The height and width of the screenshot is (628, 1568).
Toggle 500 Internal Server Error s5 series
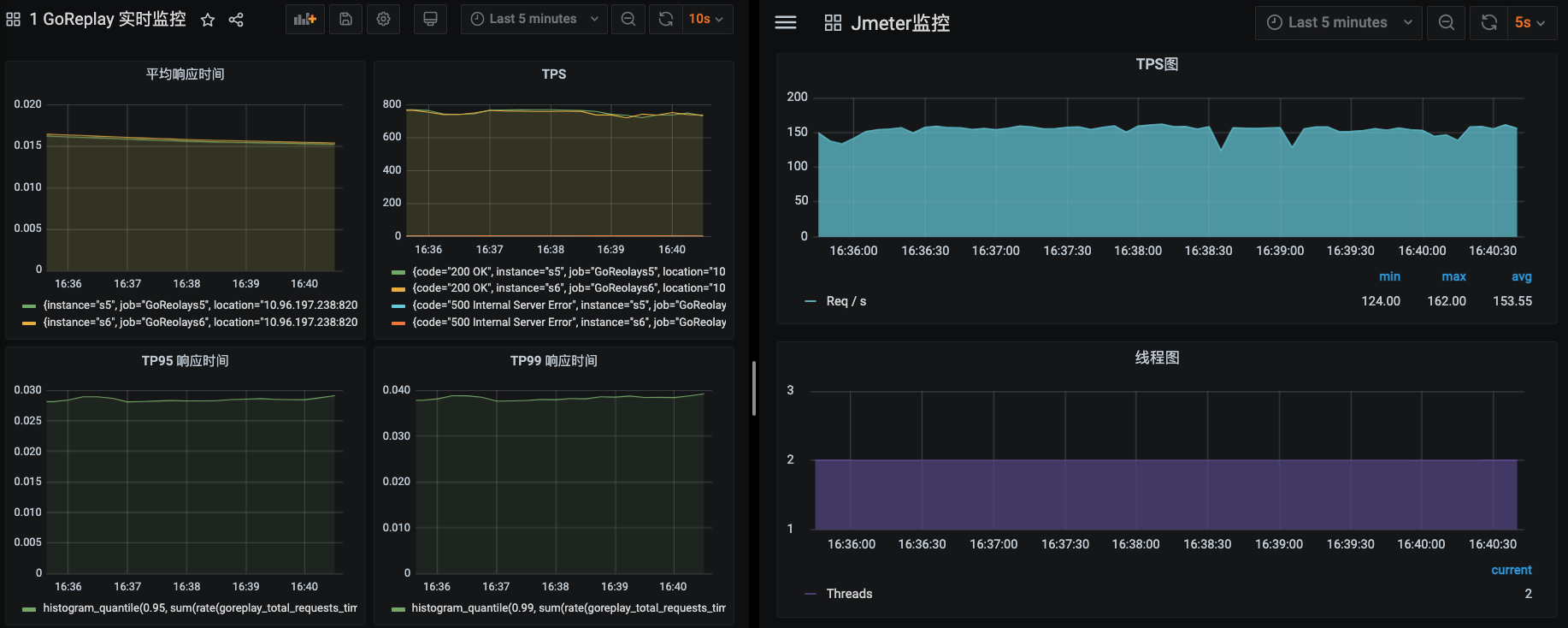[569, 305]
